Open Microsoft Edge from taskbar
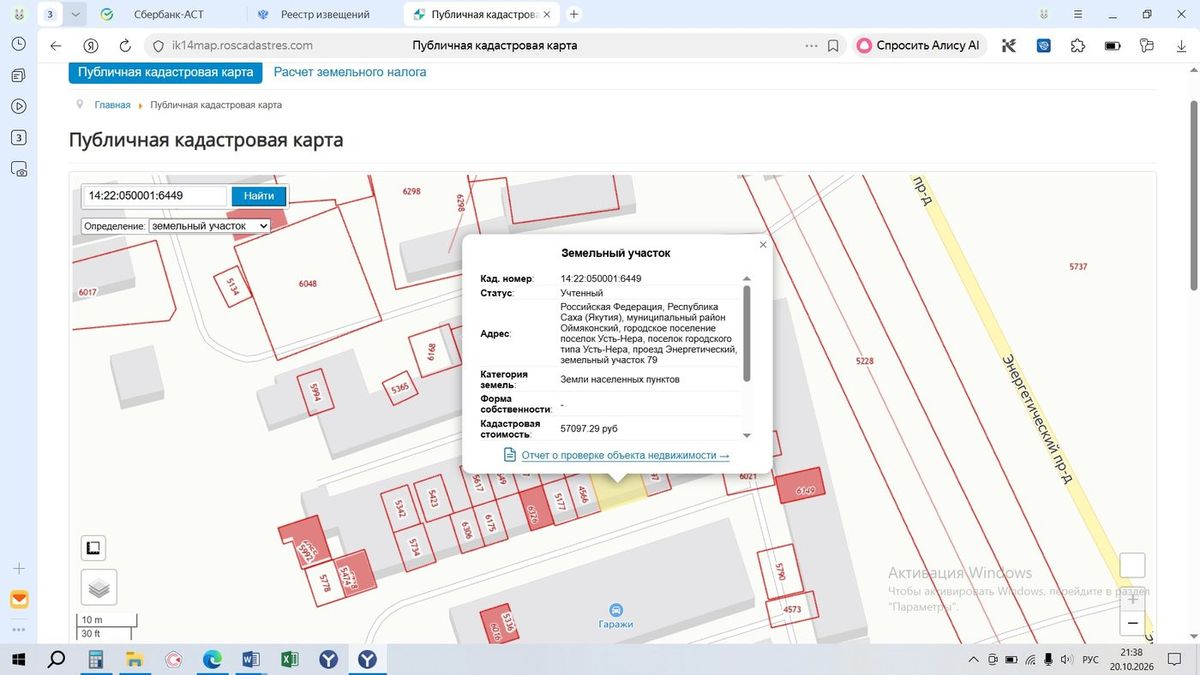This screenshot has width=1200, height=675. 212,660
